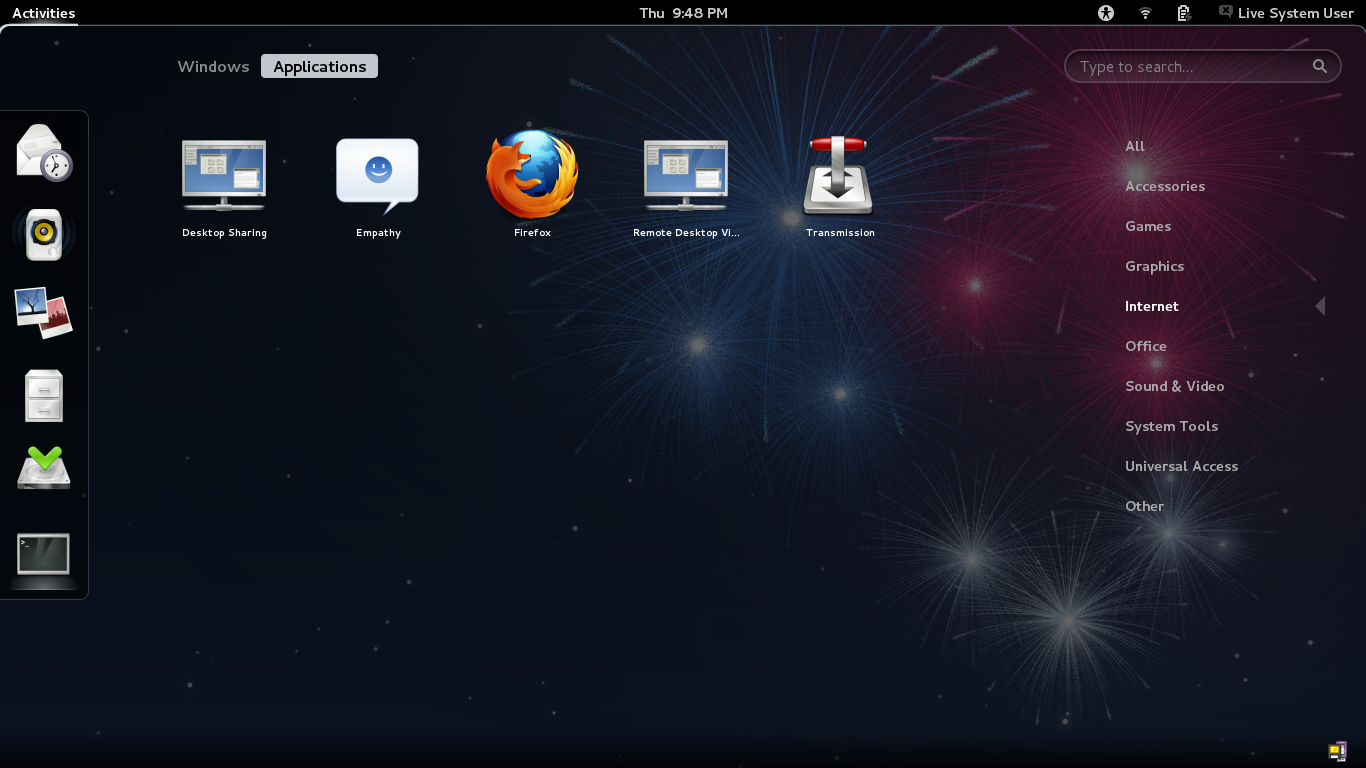Viewport: 1366px width, 768px height.
Task: Select the Applications tab
Action: [x=318, y=66]
